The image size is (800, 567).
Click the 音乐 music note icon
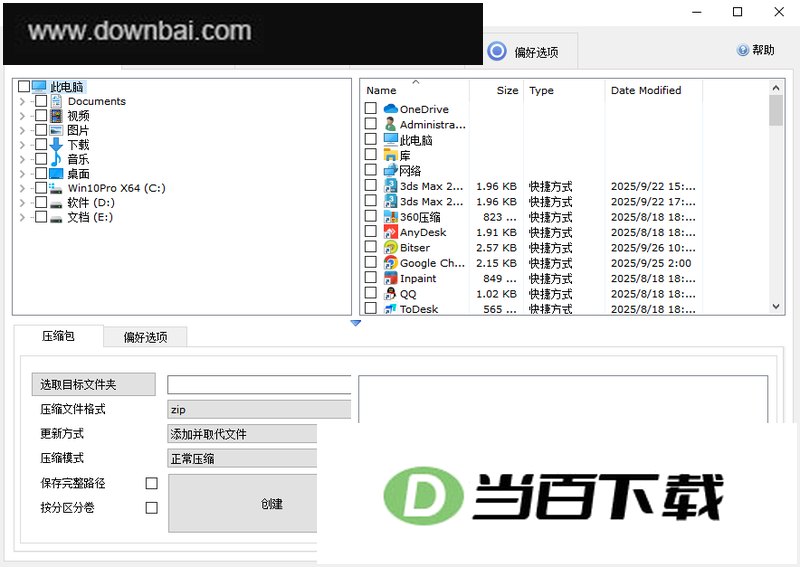56,159
